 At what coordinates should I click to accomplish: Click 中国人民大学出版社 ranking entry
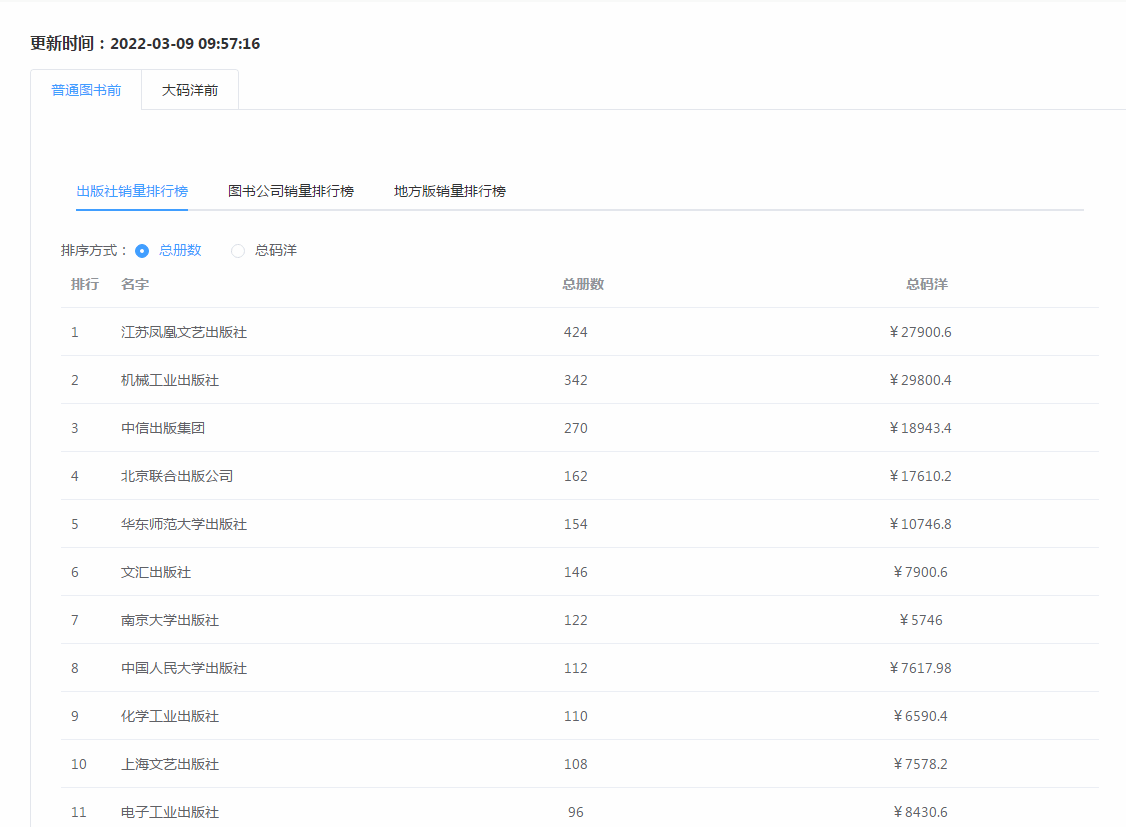(x=184, y=668)
